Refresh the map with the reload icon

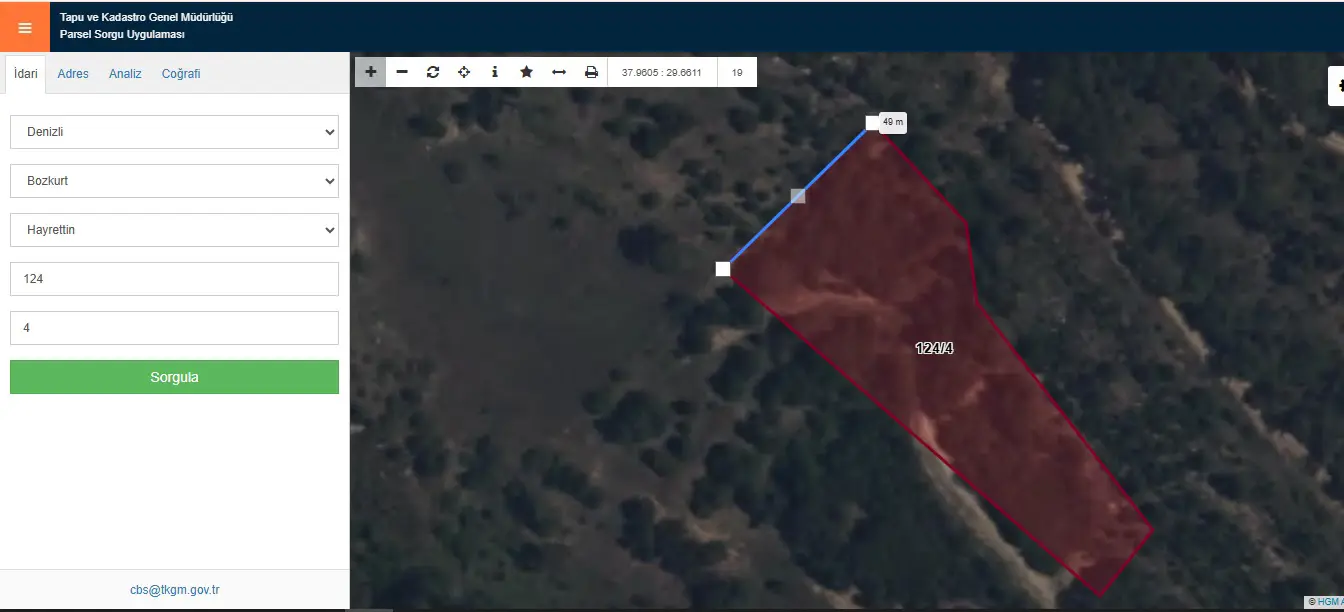pyautogui.click(x=433, y=72)
